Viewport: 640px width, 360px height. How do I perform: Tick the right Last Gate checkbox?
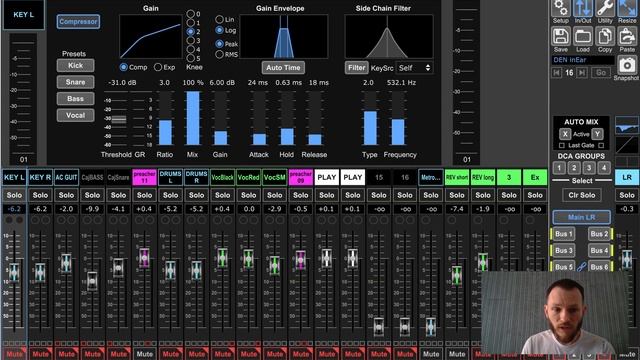pyautogui.click(x=601, y=145)
